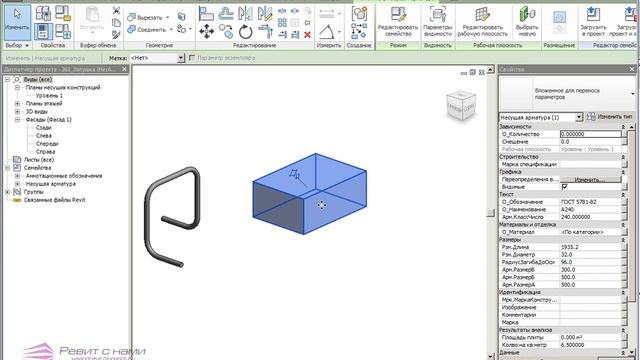
Task: Open the Метка <Нет> dropdown
Action: [x=181, y=58]
